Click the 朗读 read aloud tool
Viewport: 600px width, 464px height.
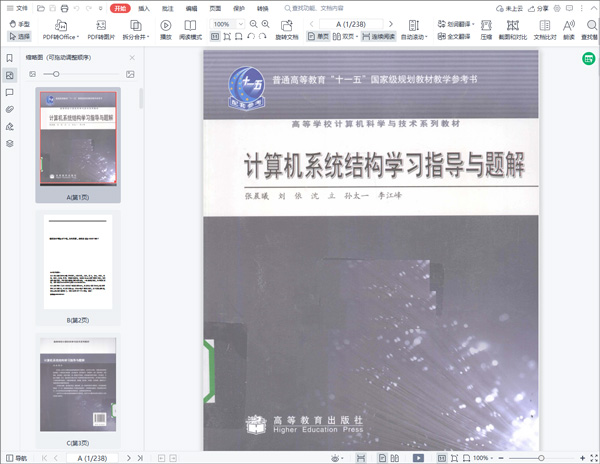pyautogui.click(x=569, y=30)
